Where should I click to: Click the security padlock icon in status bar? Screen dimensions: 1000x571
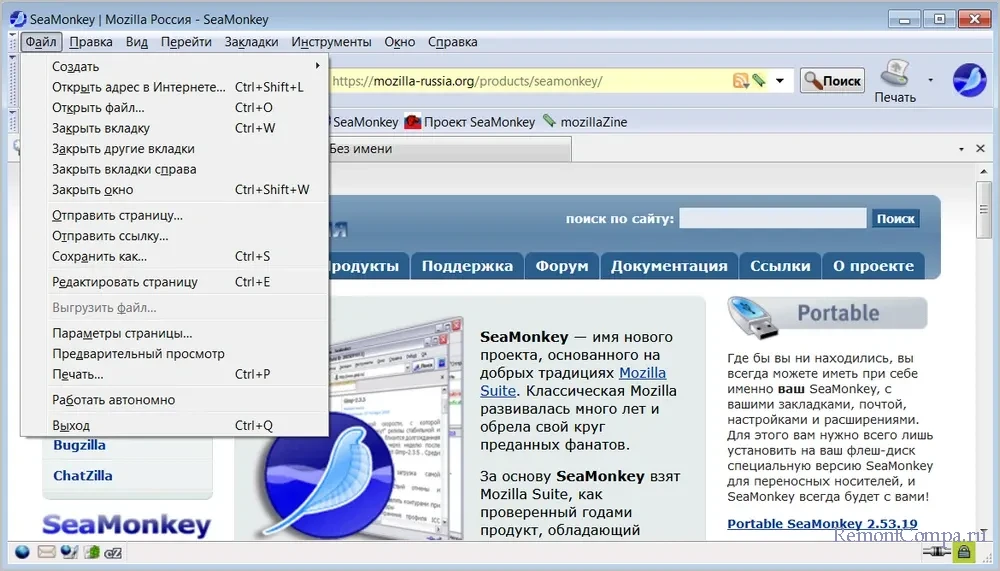coord(964,552)
